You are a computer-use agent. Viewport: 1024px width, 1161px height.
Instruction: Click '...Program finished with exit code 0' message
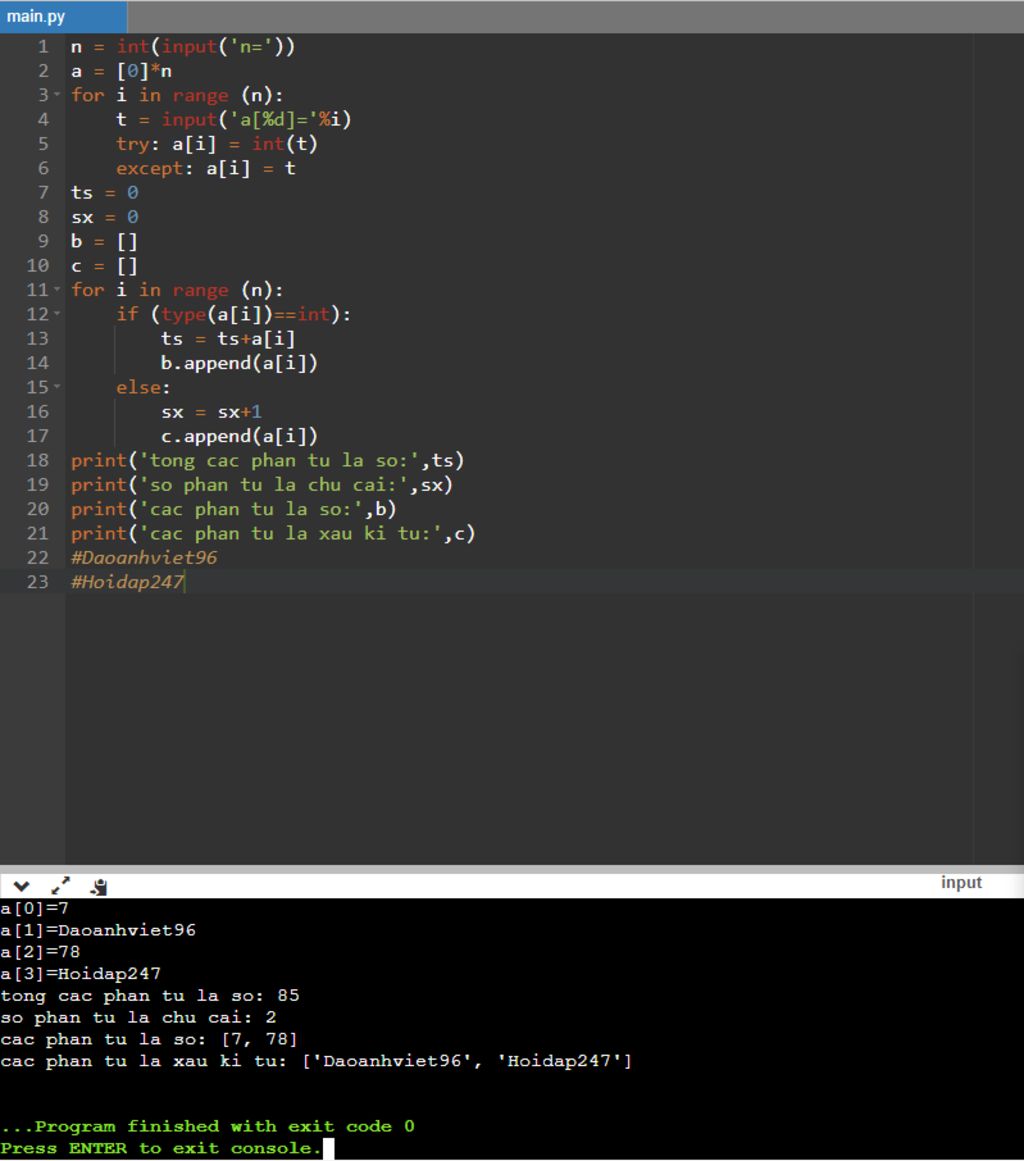[208, 1127]
